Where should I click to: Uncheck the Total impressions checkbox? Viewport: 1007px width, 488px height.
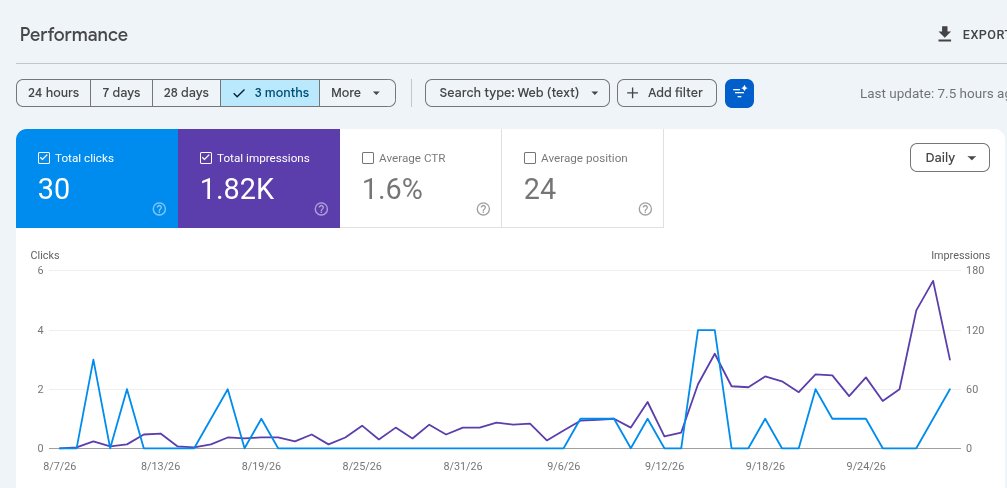coord(206,158)
